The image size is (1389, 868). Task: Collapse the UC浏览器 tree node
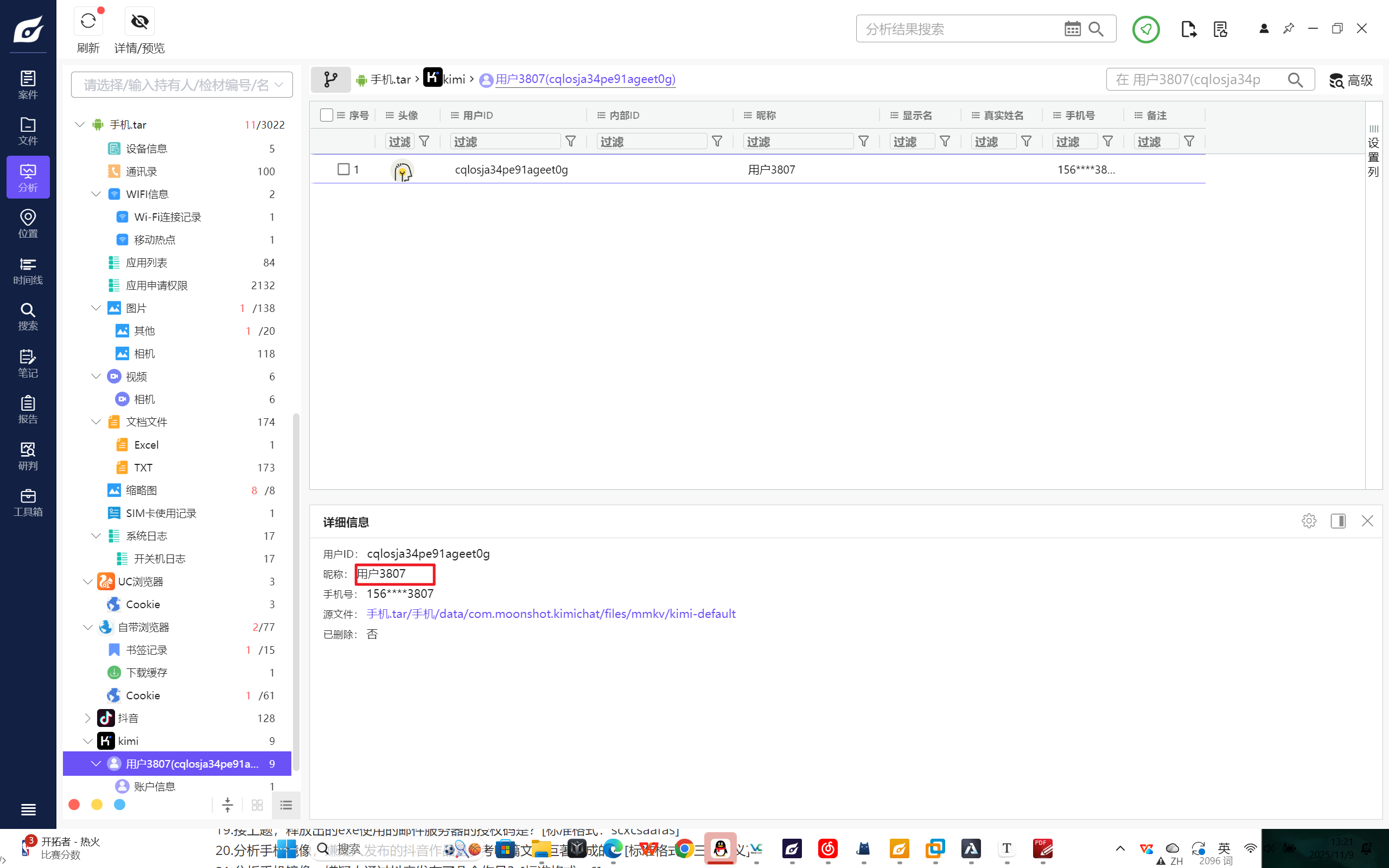[x=88, y=582]
